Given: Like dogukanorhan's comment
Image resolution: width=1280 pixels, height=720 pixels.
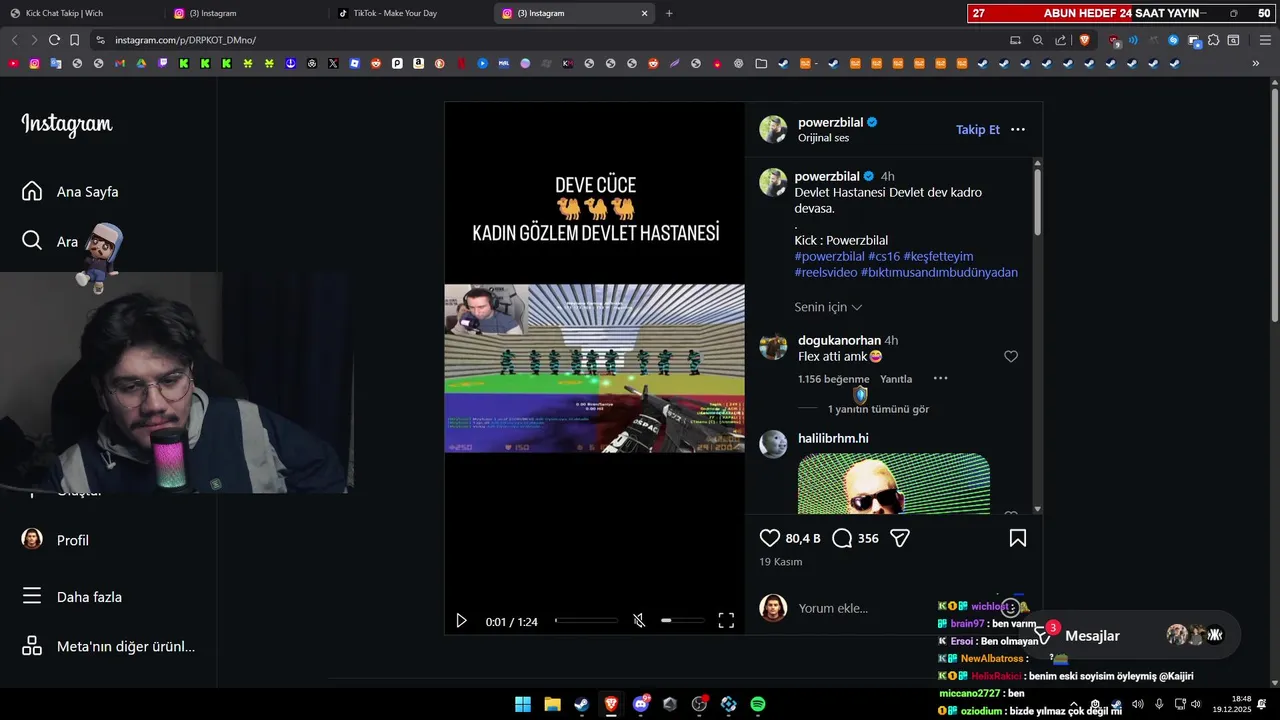Looking at the screenshot, I should tap(1011, 357).
